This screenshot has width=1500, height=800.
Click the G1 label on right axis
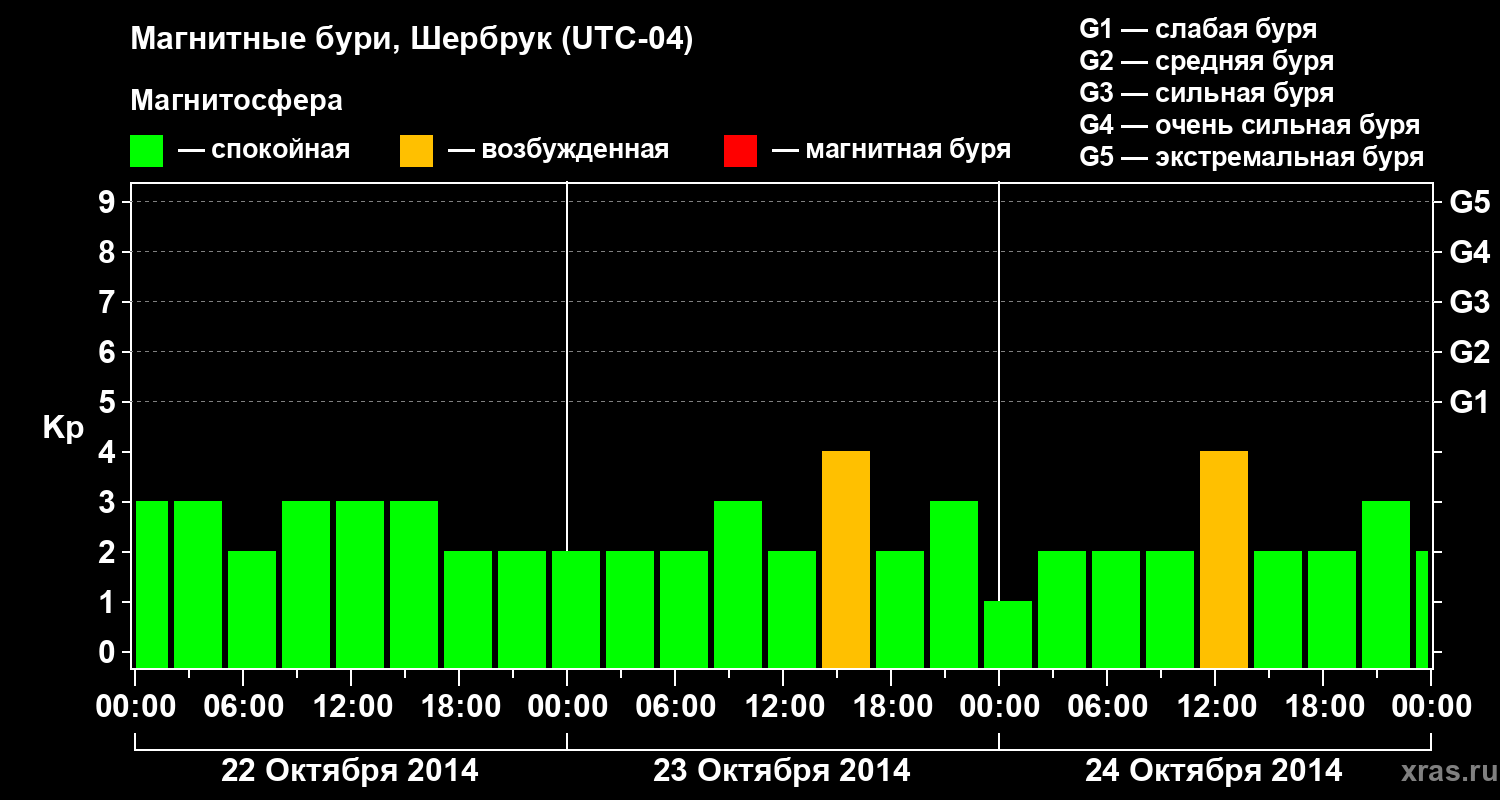coord(1469,402)
